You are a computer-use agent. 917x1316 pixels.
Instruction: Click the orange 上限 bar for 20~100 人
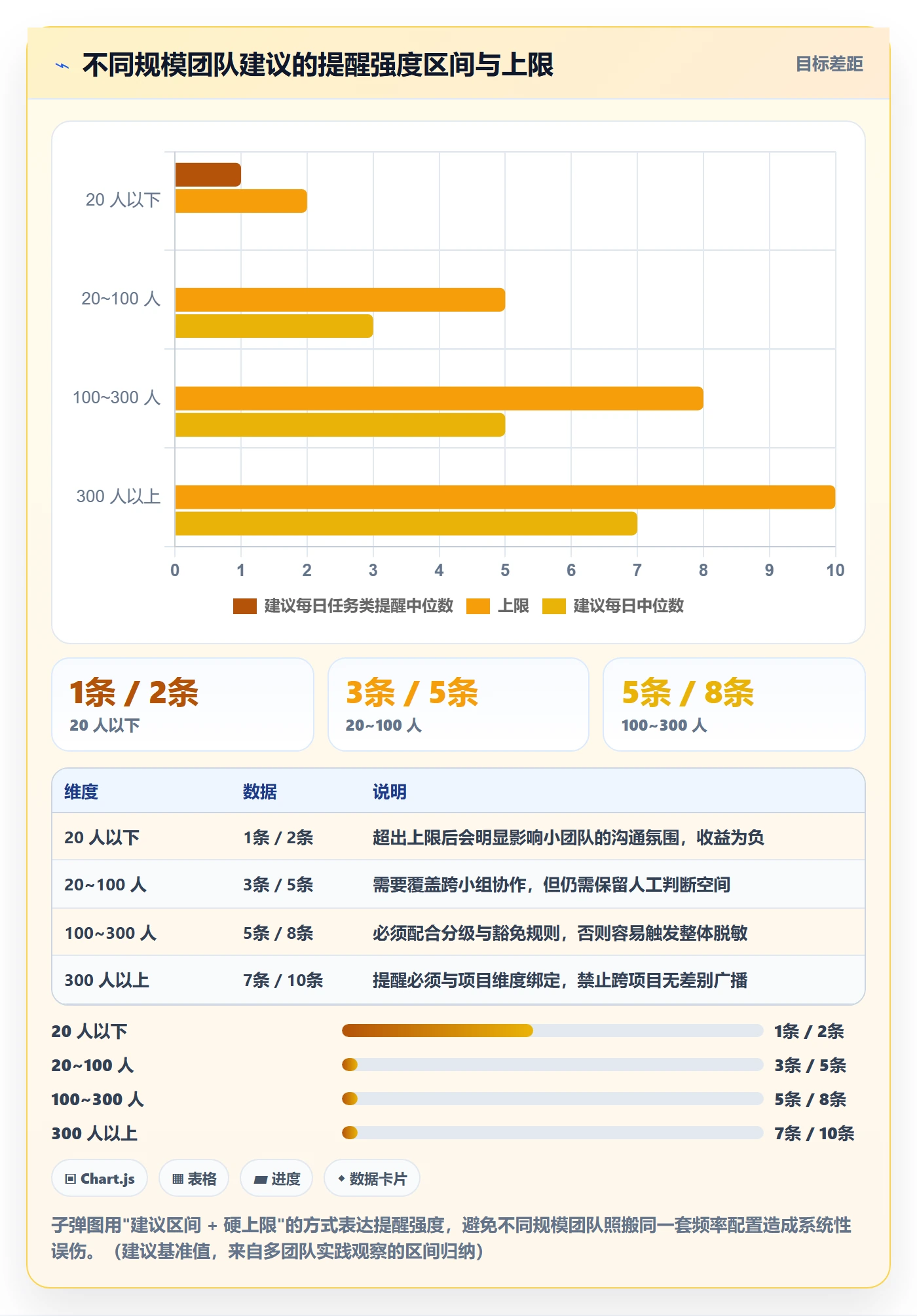(x=340, y=300)
